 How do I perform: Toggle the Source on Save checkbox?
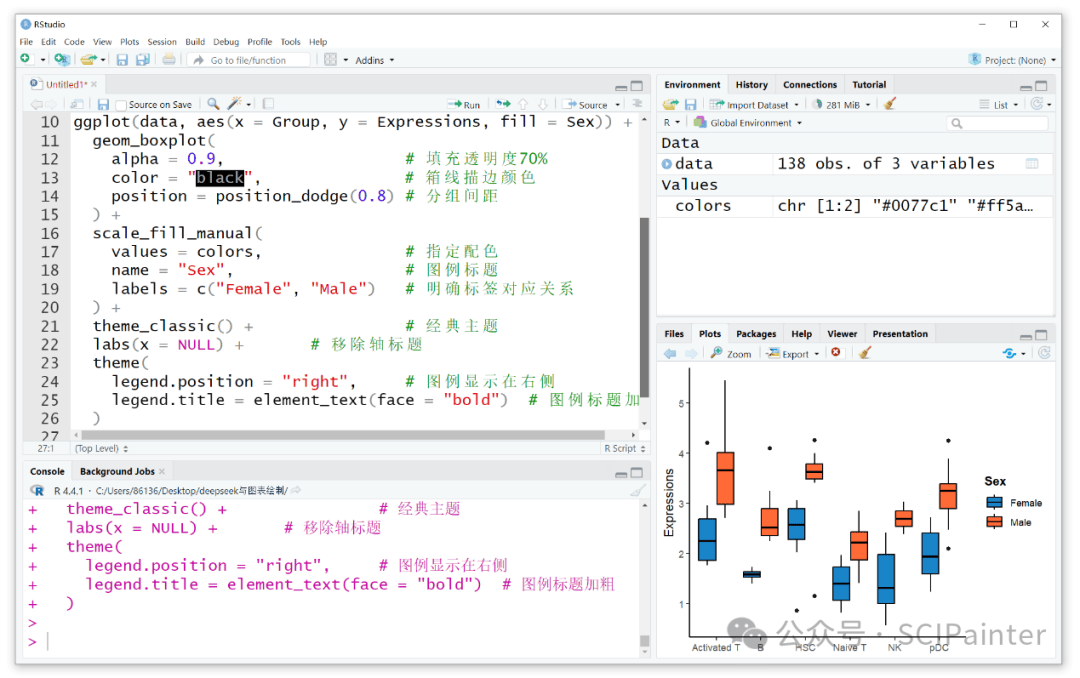[x=121, y=105]
